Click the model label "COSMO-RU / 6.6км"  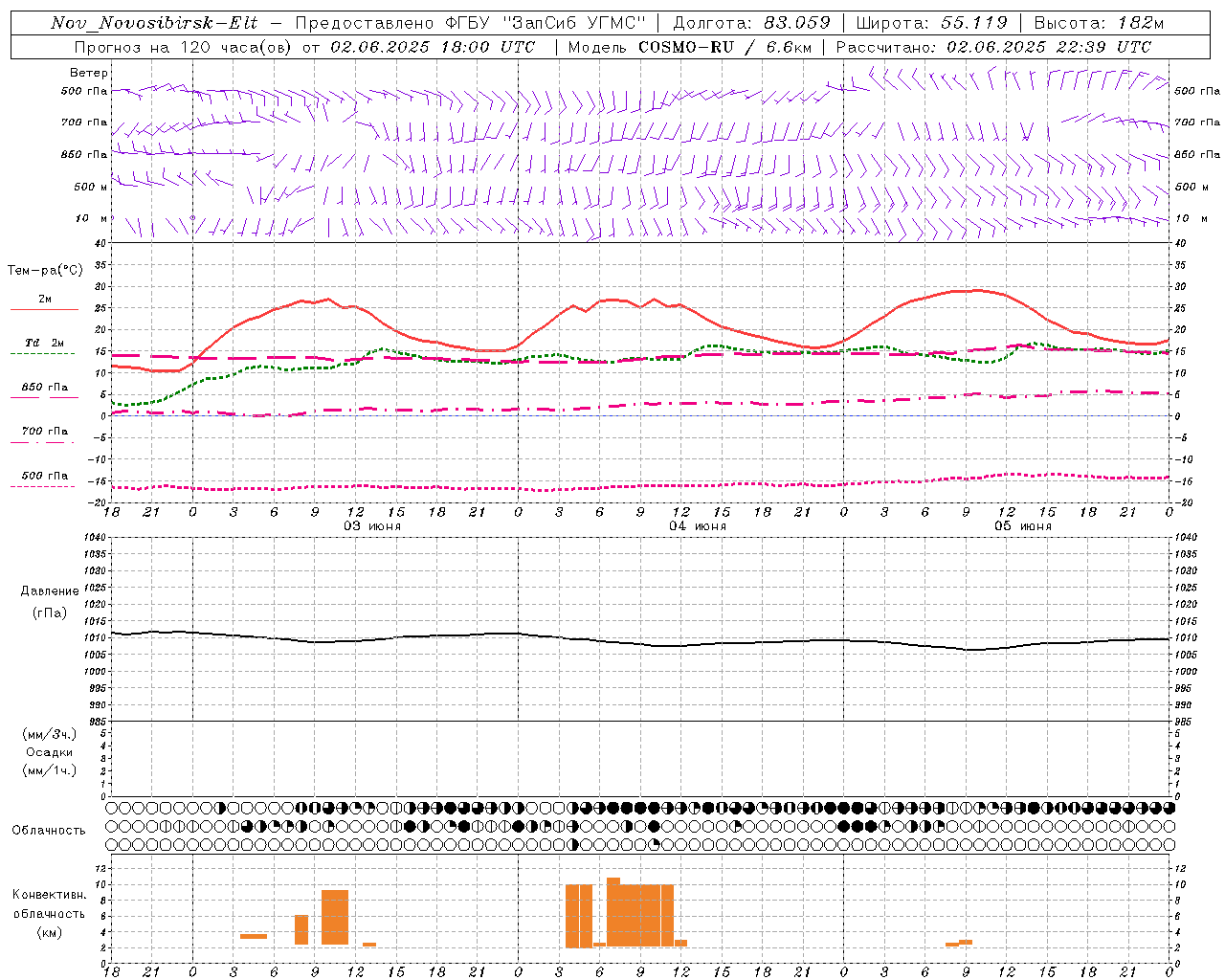724,47
